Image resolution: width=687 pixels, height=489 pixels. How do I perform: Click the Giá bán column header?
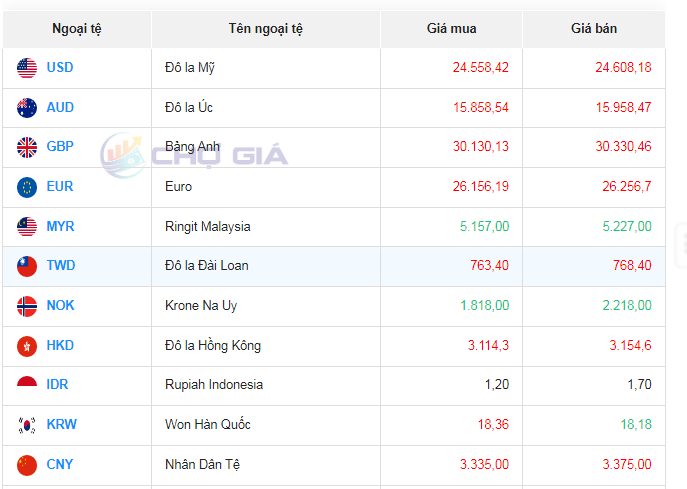[593, 29]
